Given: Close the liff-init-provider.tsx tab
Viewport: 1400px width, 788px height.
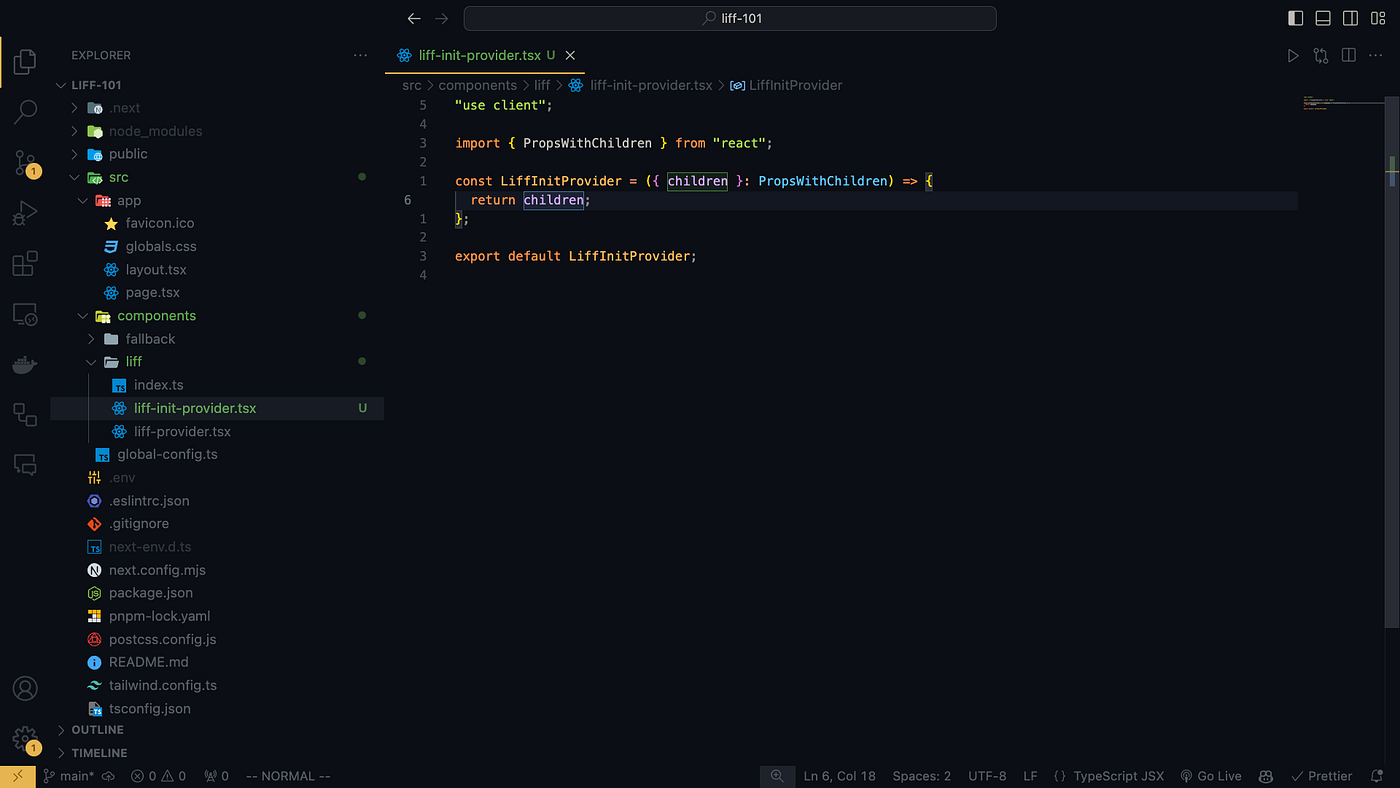Looking at the screenshot, I should 570,56.
